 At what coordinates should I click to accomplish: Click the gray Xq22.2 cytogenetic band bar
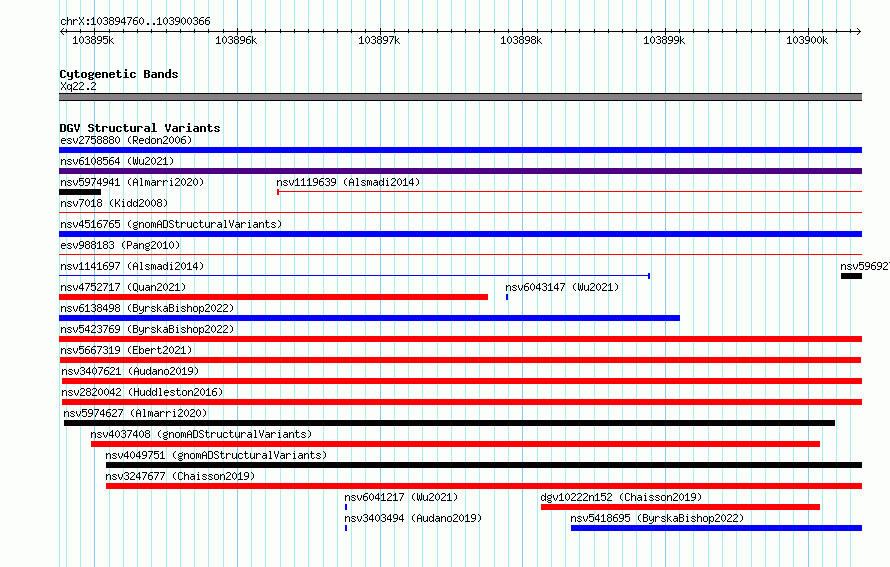click(460, 97)
